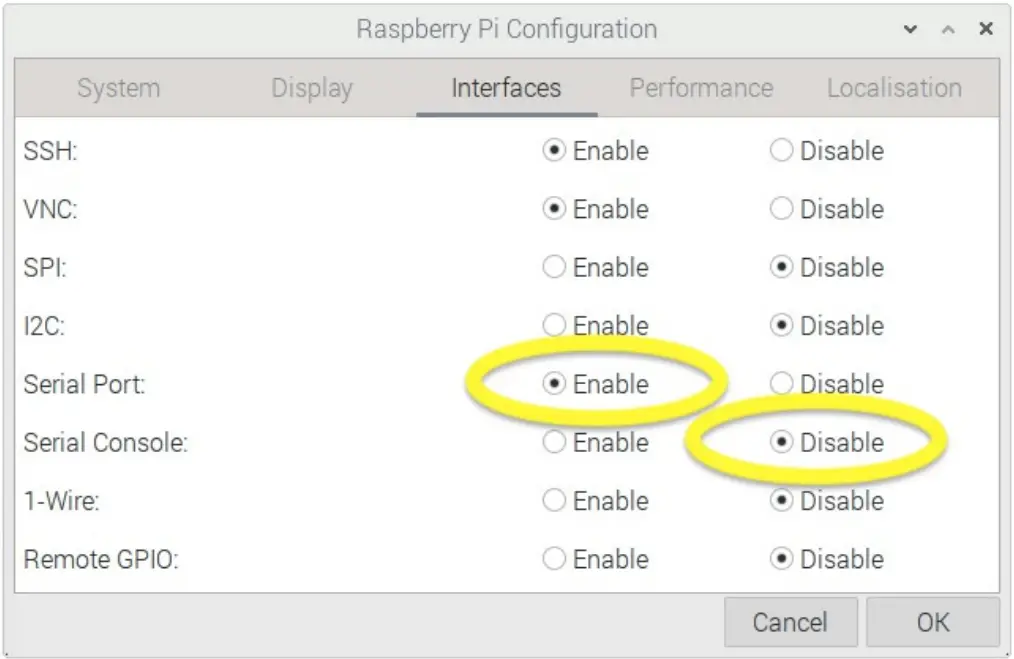
Task: Confirm settings with the OK button
Action: 934,621
